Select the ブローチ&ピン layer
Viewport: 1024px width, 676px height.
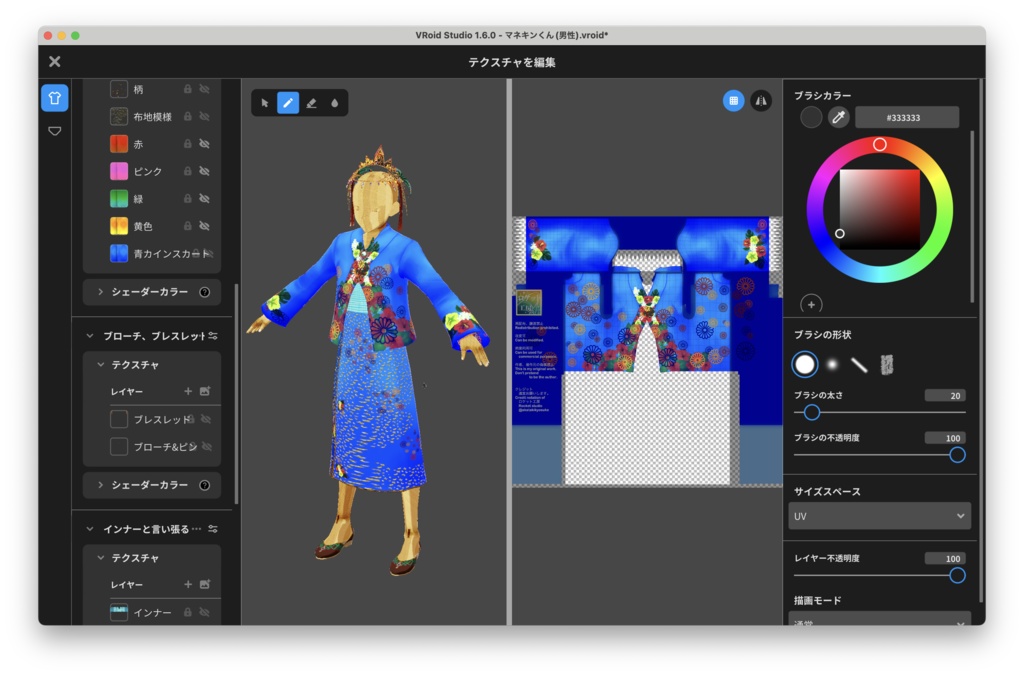(x=152, y=447)
